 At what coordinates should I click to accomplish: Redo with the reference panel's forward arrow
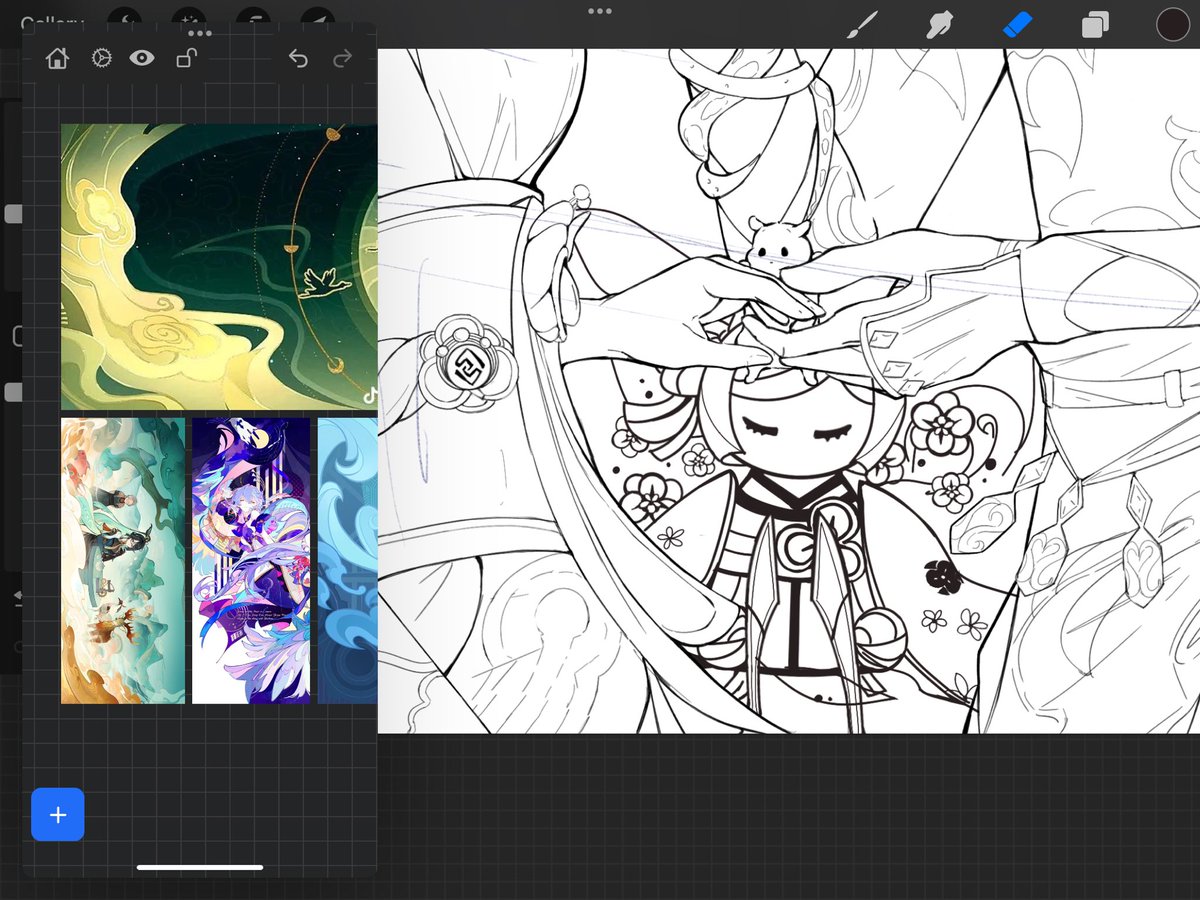[x=342, y=59]
